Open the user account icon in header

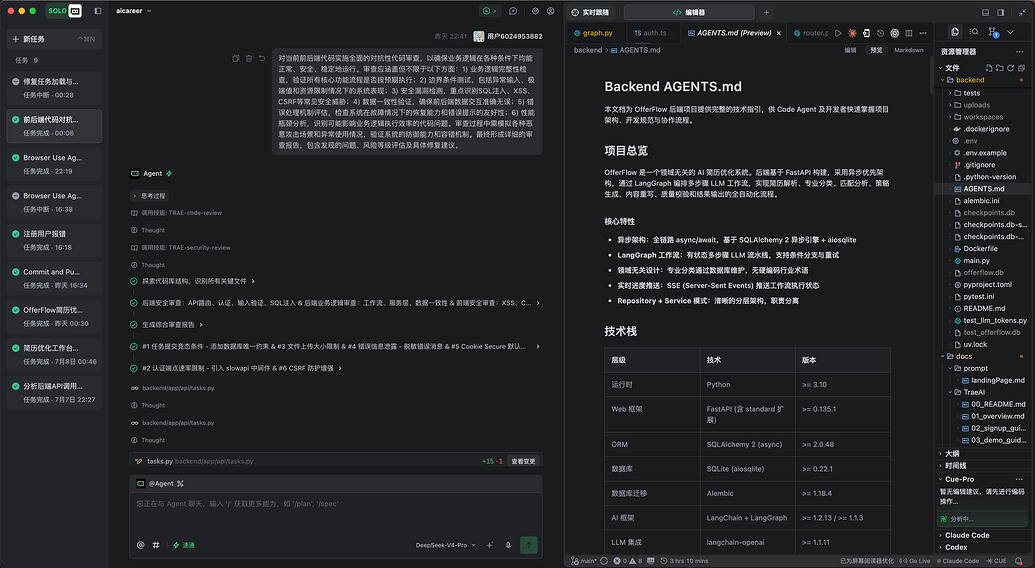pyautogui.click(x=551, y=11)
